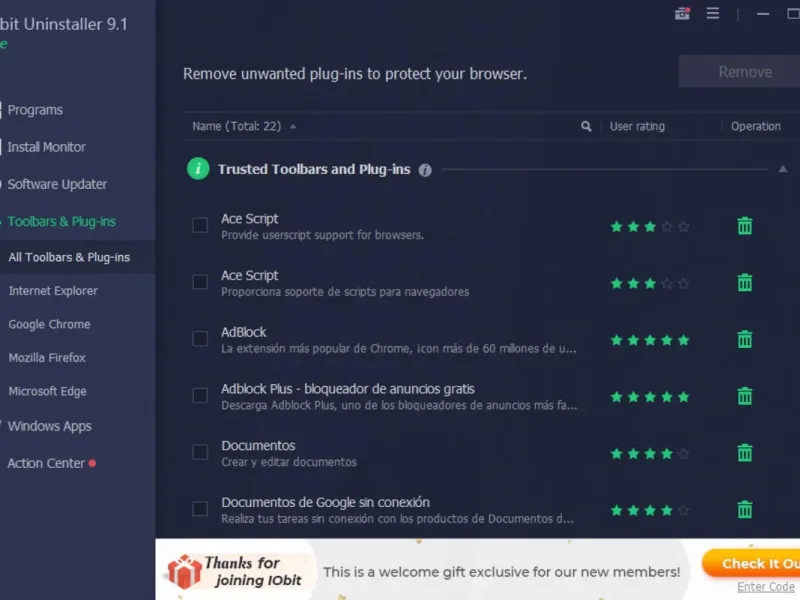Go to Install Monitor
This screenshot has height=600, width=800.
(46, 147)
